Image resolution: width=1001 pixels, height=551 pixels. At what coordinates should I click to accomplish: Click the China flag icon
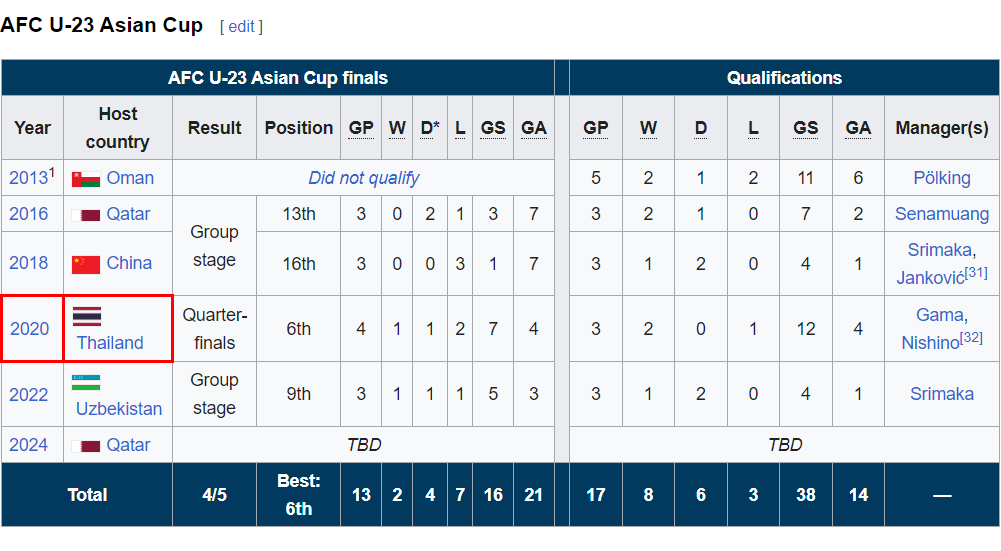[86, 264]
